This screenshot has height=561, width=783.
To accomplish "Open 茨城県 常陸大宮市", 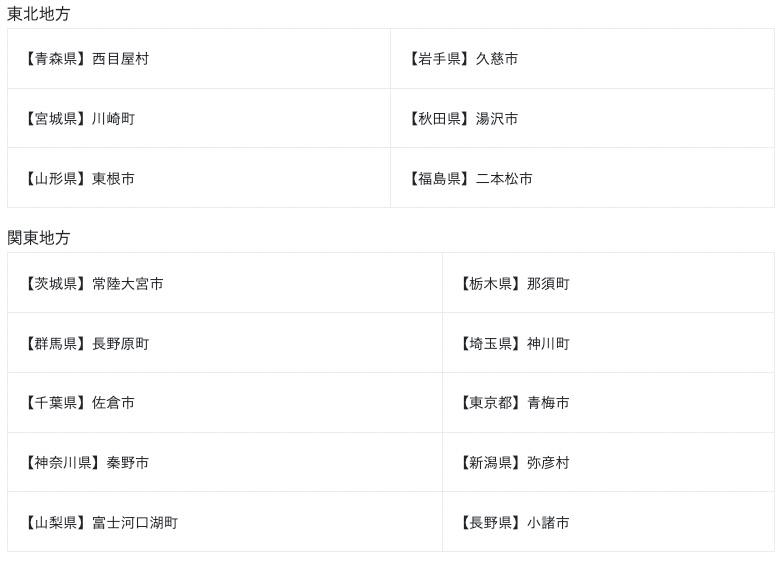I will tap(92, 284).
